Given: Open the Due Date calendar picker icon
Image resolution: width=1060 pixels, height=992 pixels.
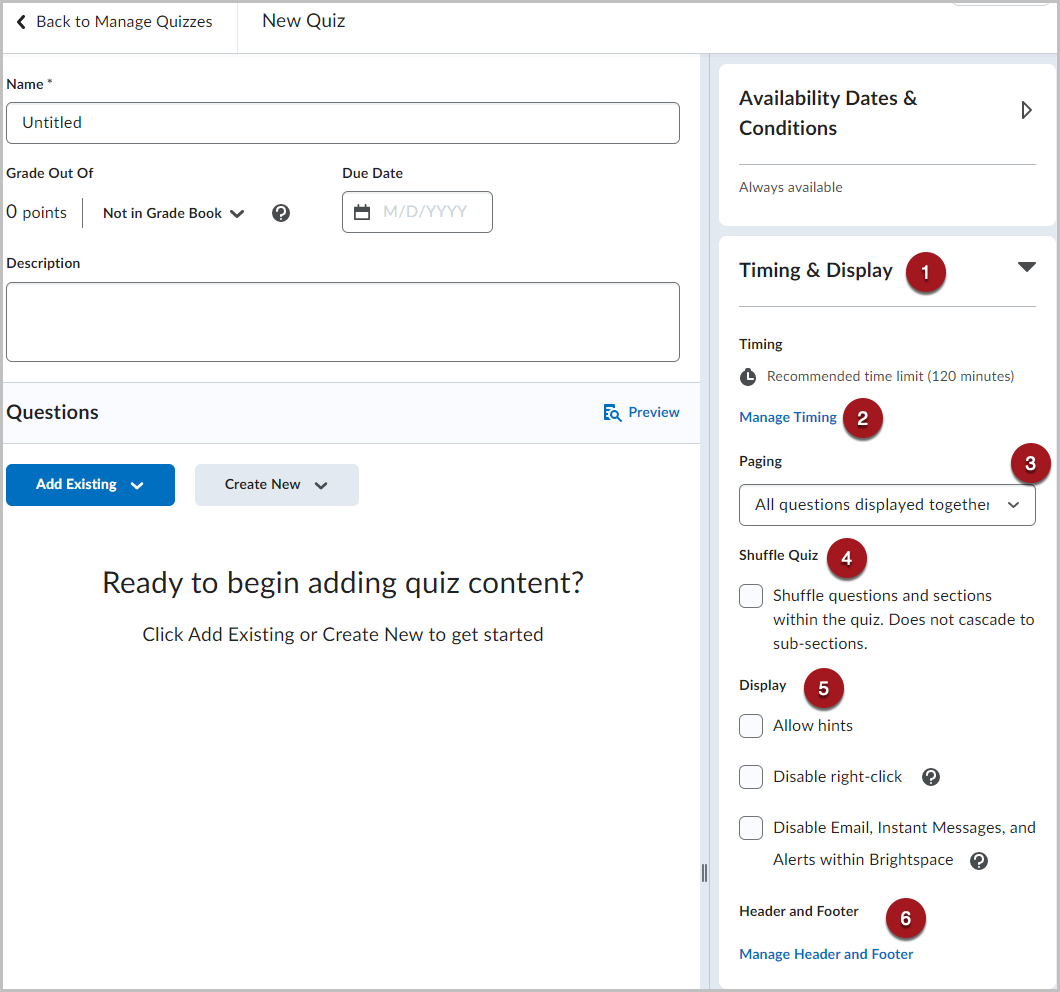Looking at the screenshot, I should (x=362, y=212).
